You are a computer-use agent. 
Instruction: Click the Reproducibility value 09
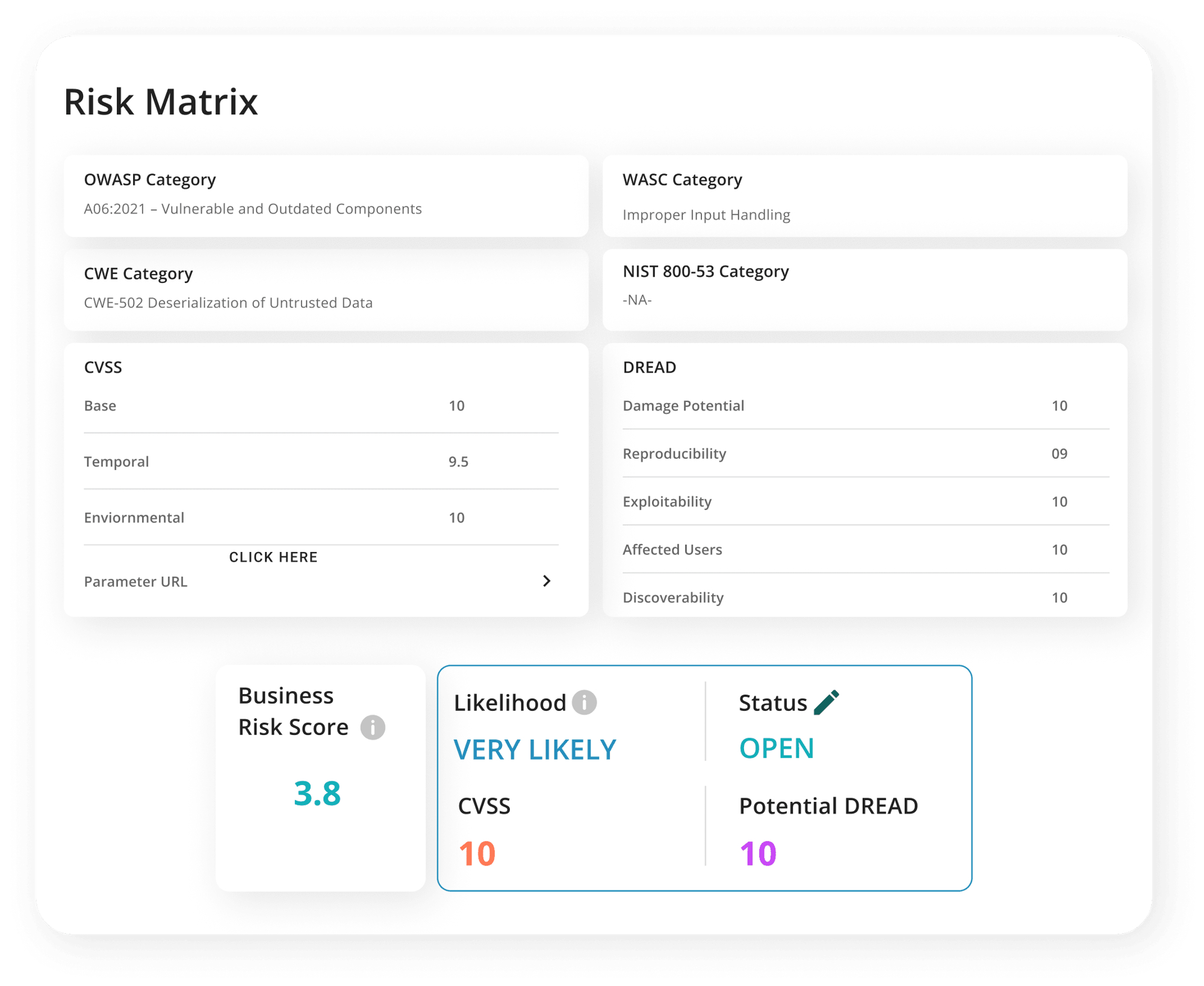1060,454
